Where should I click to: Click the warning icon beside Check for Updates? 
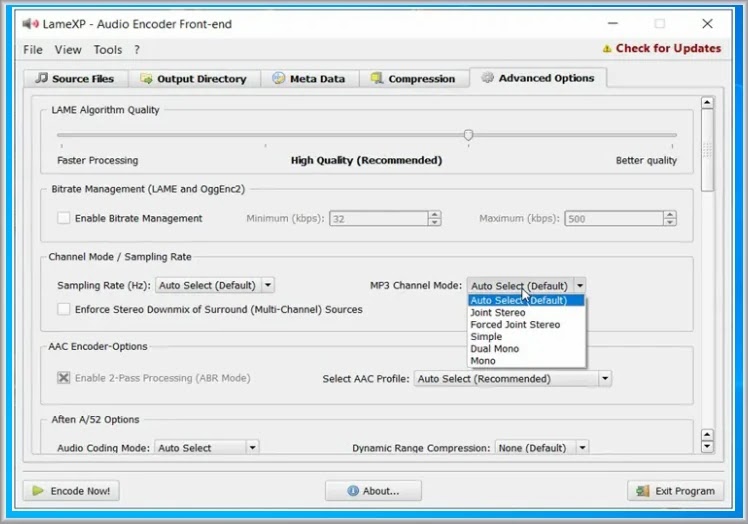click(607, 49)
